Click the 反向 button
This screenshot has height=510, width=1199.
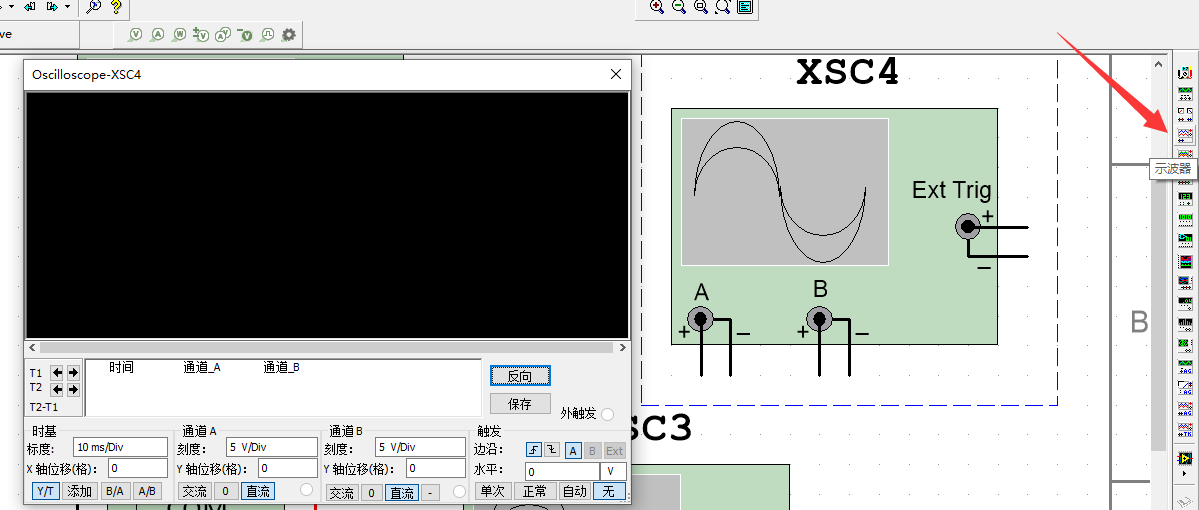click(520, 376)
